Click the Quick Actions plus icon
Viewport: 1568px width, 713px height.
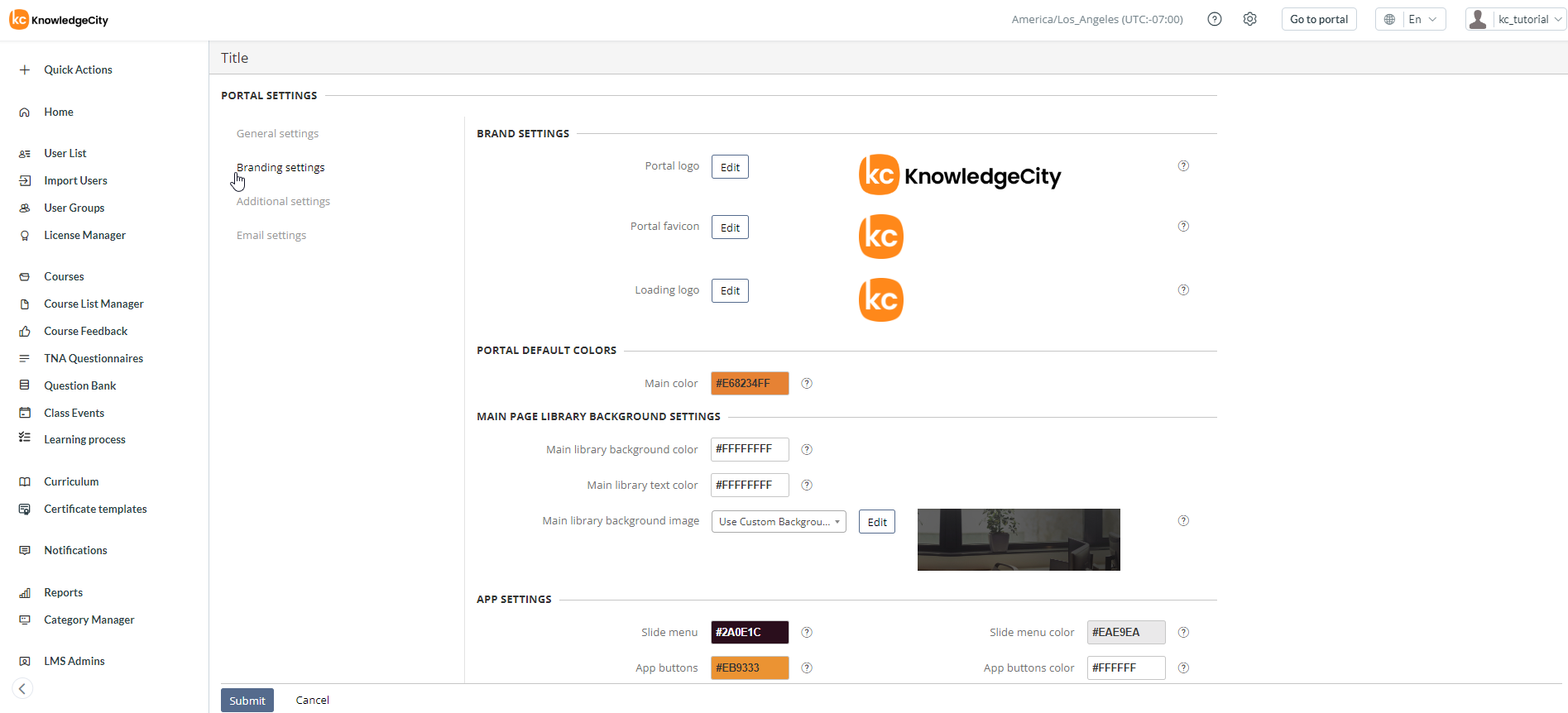pyautogui.click(x=25, y=70)
